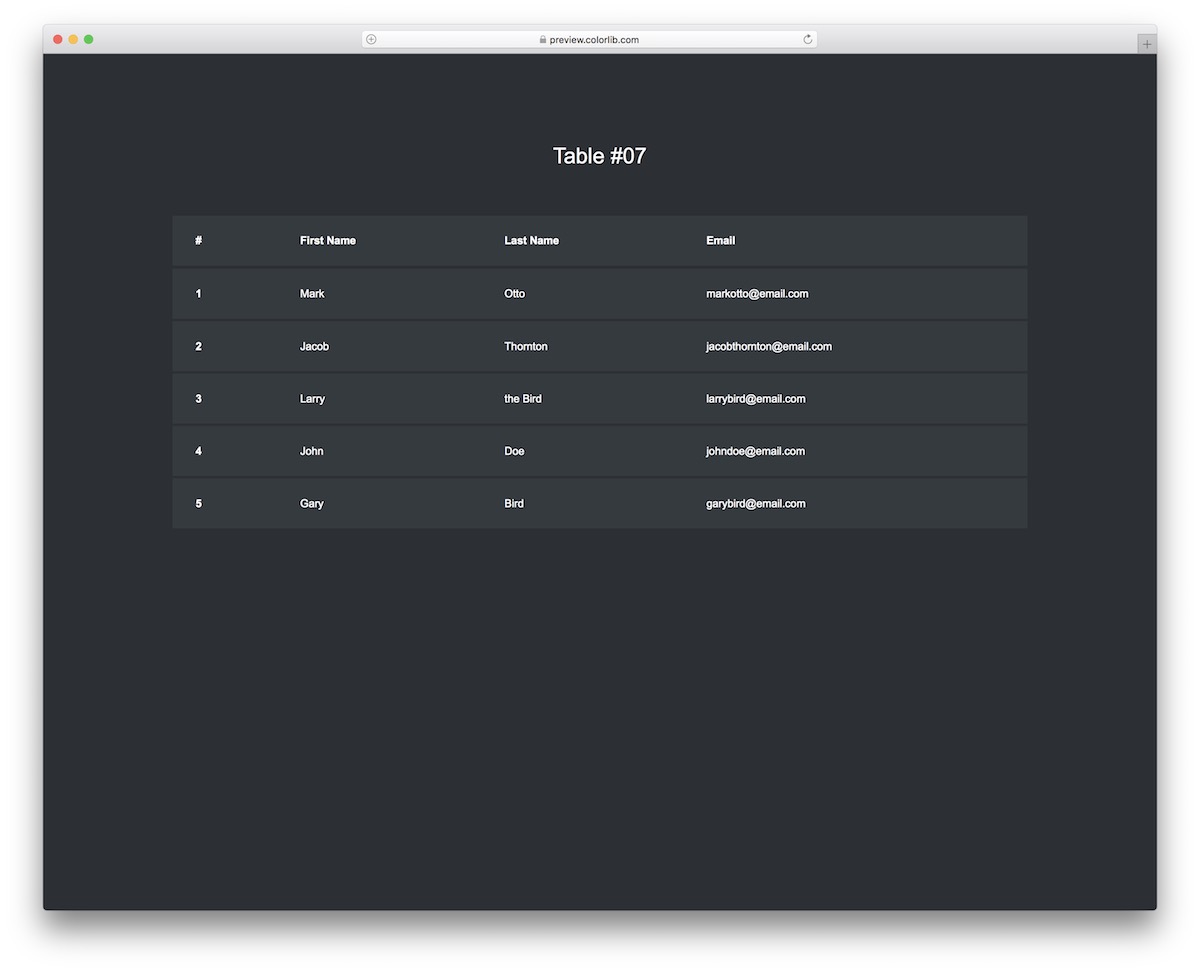
Task: Click johndoe@email.com email address
Action: 755,451
